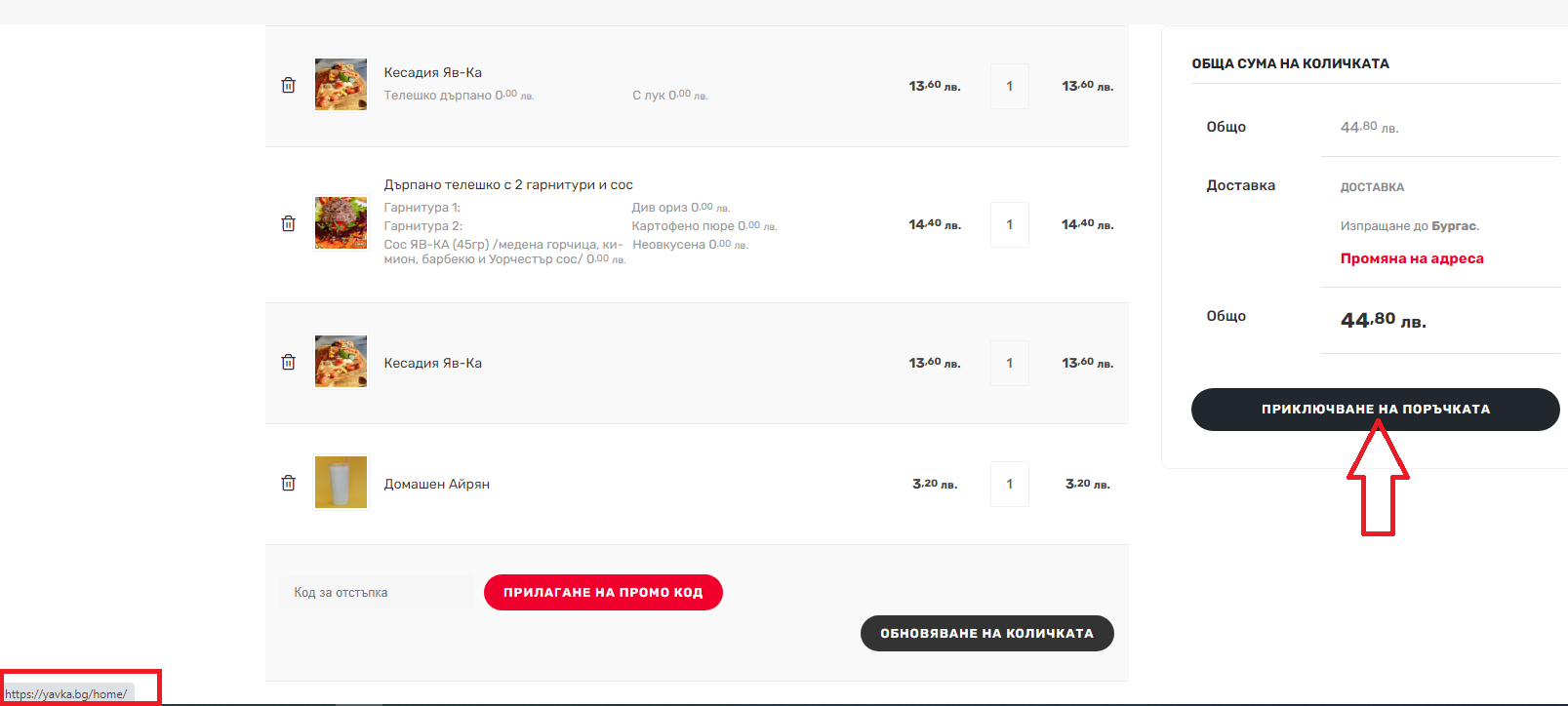Click quantity box for Домашен Айрян
The height and width of the screenshot is (706, 1568).
1009,484
